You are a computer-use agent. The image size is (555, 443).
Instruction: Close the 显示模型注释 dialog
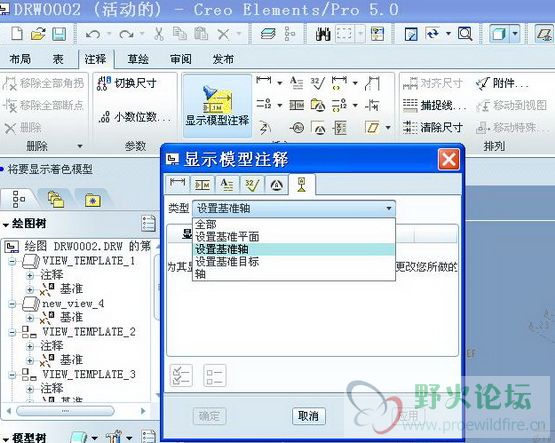448,160
